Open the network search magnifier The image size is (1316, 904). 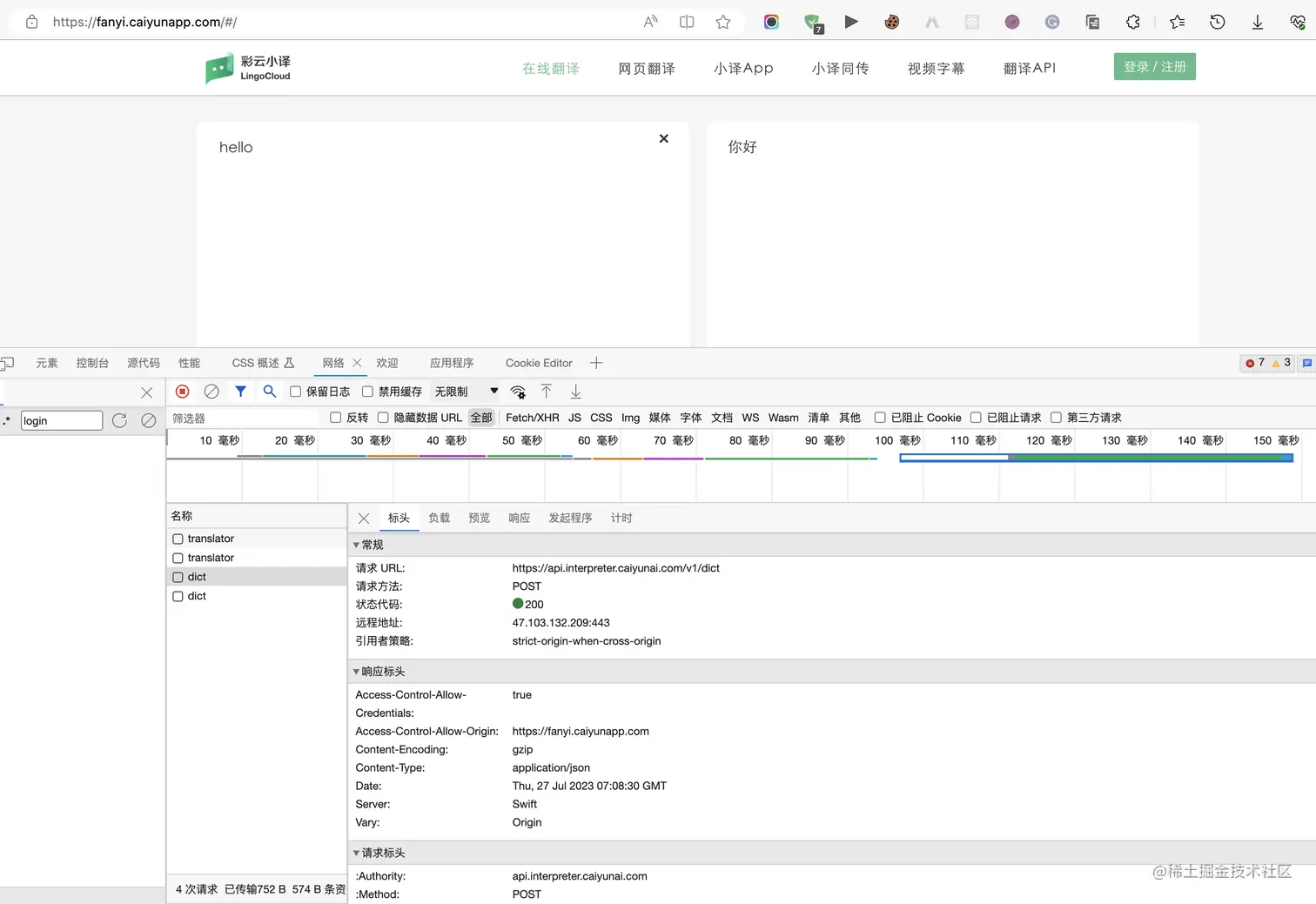(x=270, y=392)
